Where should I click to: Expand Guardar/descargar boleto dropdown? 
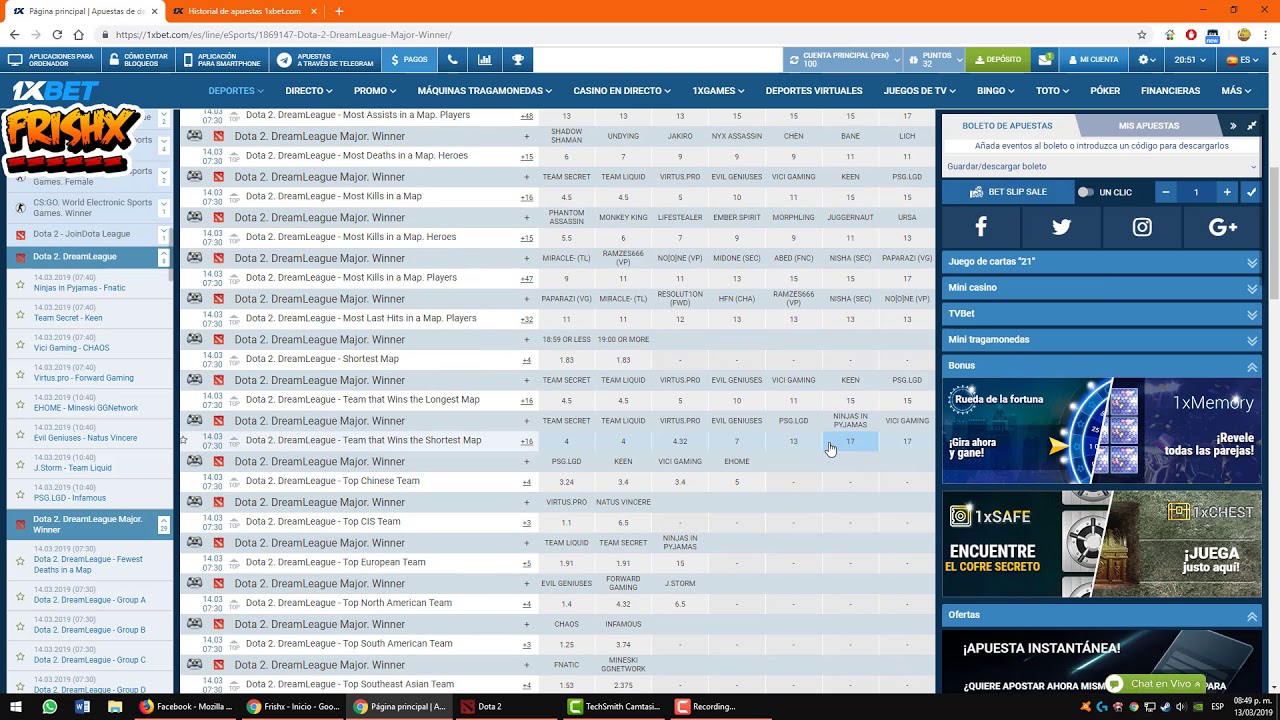point(1101,167)
